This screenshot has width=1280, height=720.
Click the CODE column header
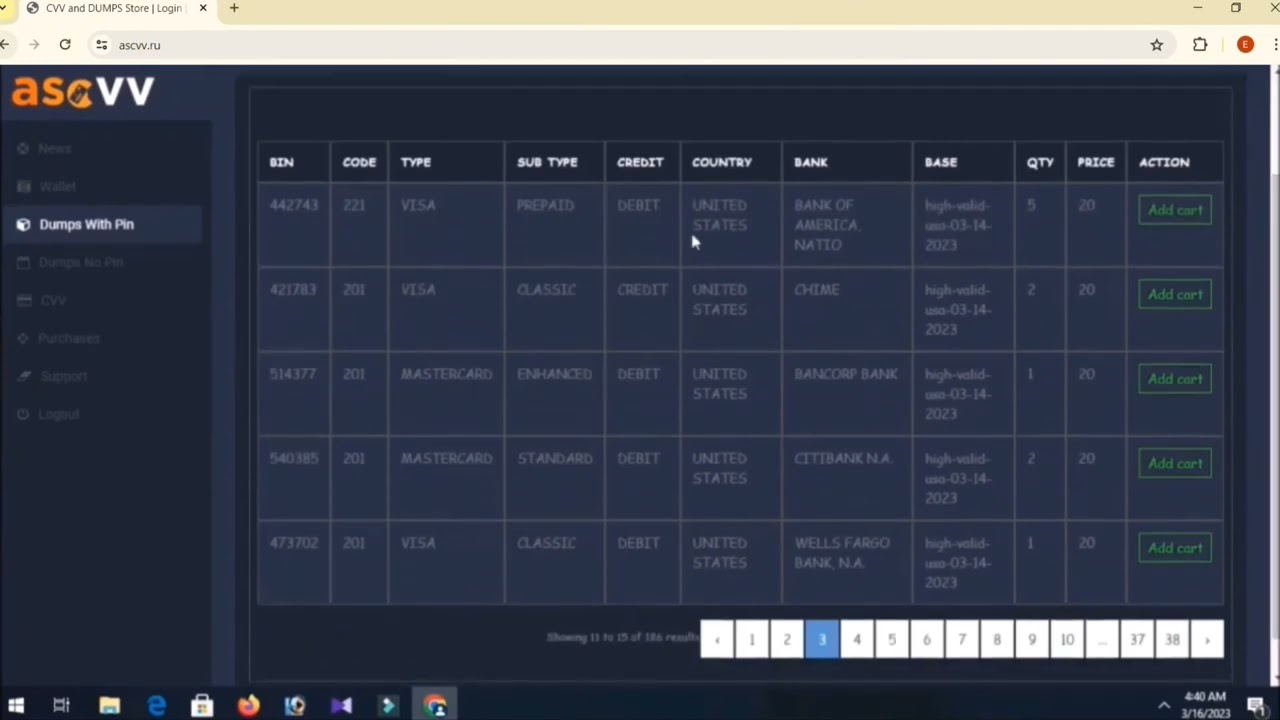[x=359, y=162]
